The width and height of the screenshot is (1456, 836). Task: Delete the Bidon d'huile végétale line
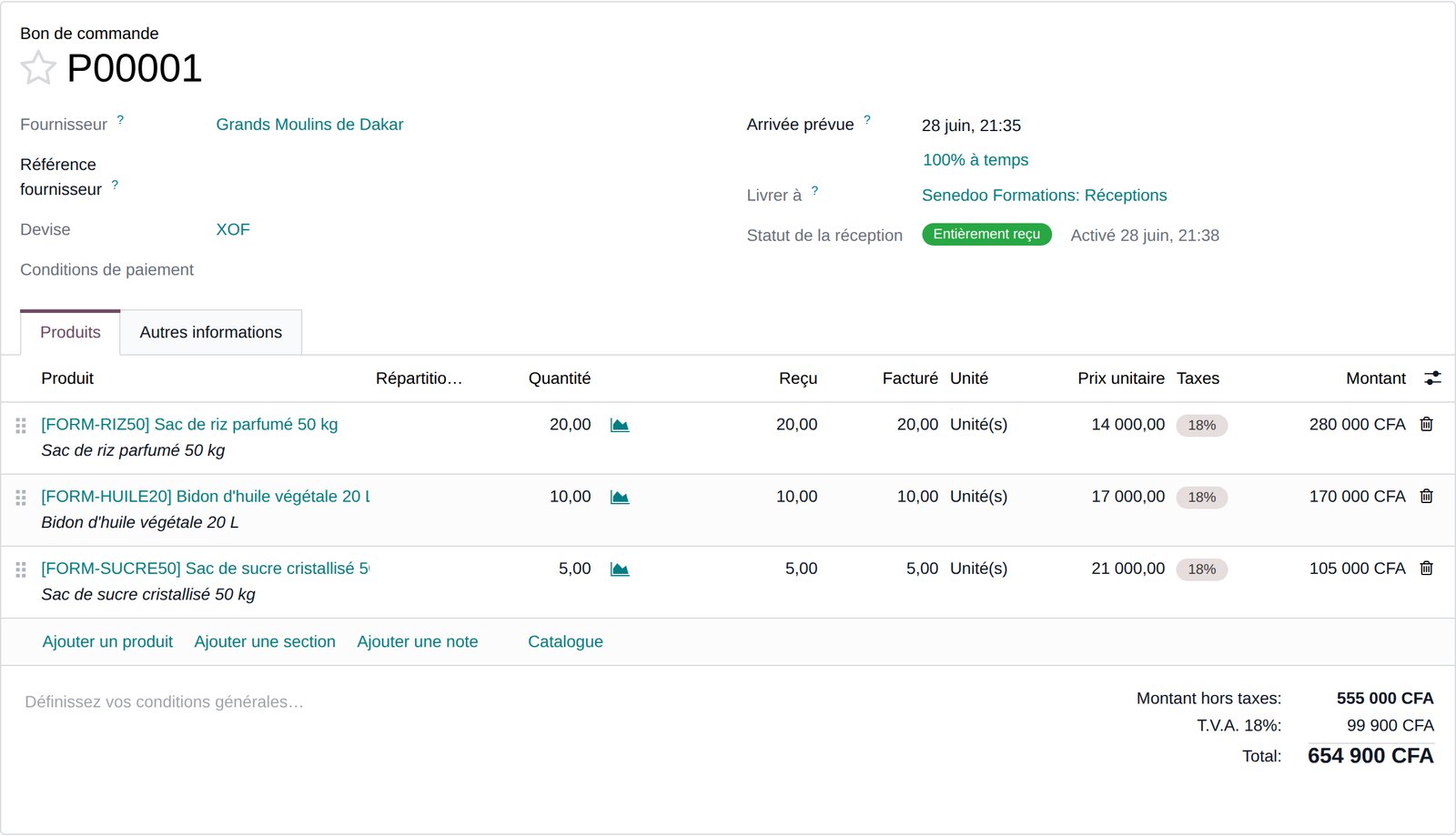pyautogui.click(x=1427, y=496)
